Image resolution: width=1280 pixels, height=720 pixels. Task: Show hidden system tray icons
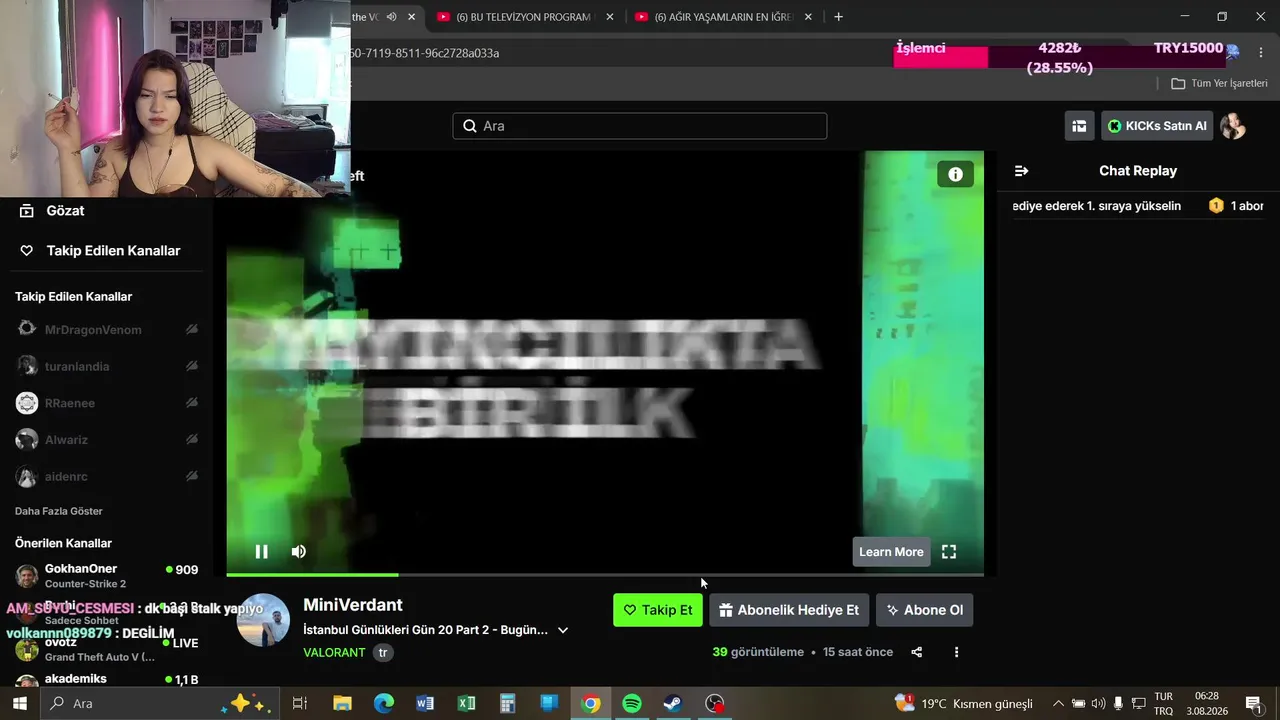[1058, 704]
